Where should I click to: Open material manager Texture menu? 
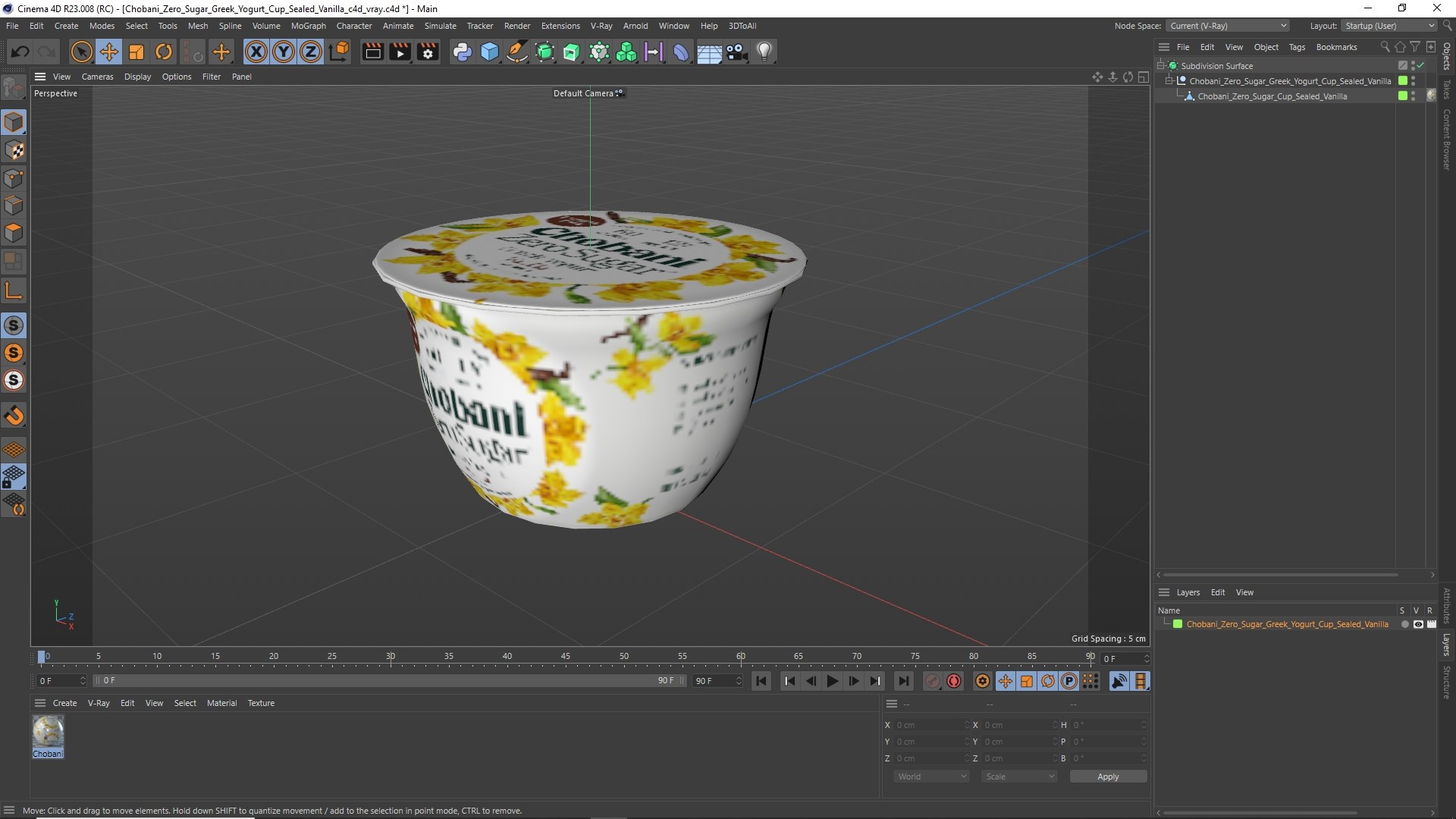coord(261,703)
